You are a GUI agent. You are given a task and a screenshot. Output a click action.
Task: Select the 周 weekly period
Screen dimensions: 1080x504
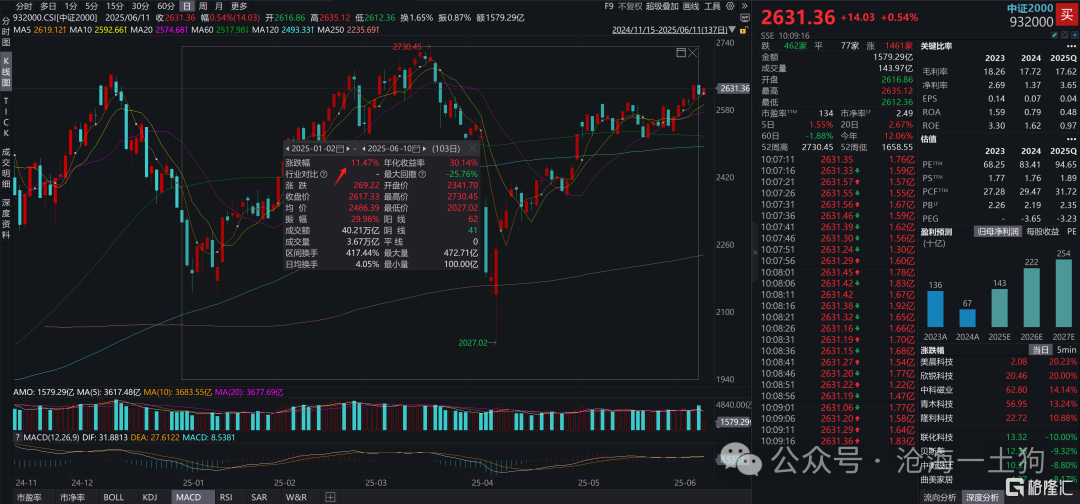click(x=203, y=6)
